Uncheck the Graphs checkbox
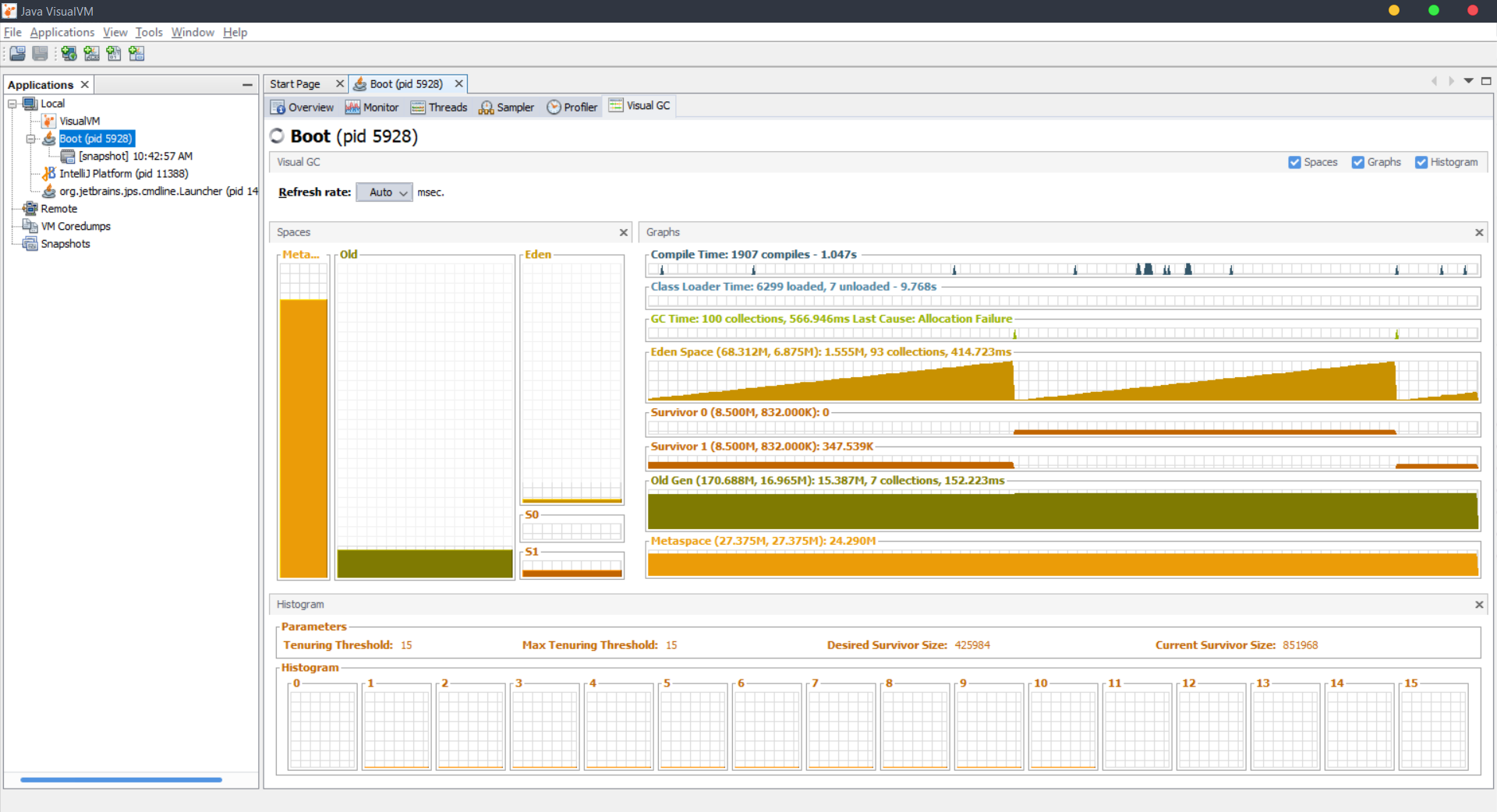 coord(1358,162)
